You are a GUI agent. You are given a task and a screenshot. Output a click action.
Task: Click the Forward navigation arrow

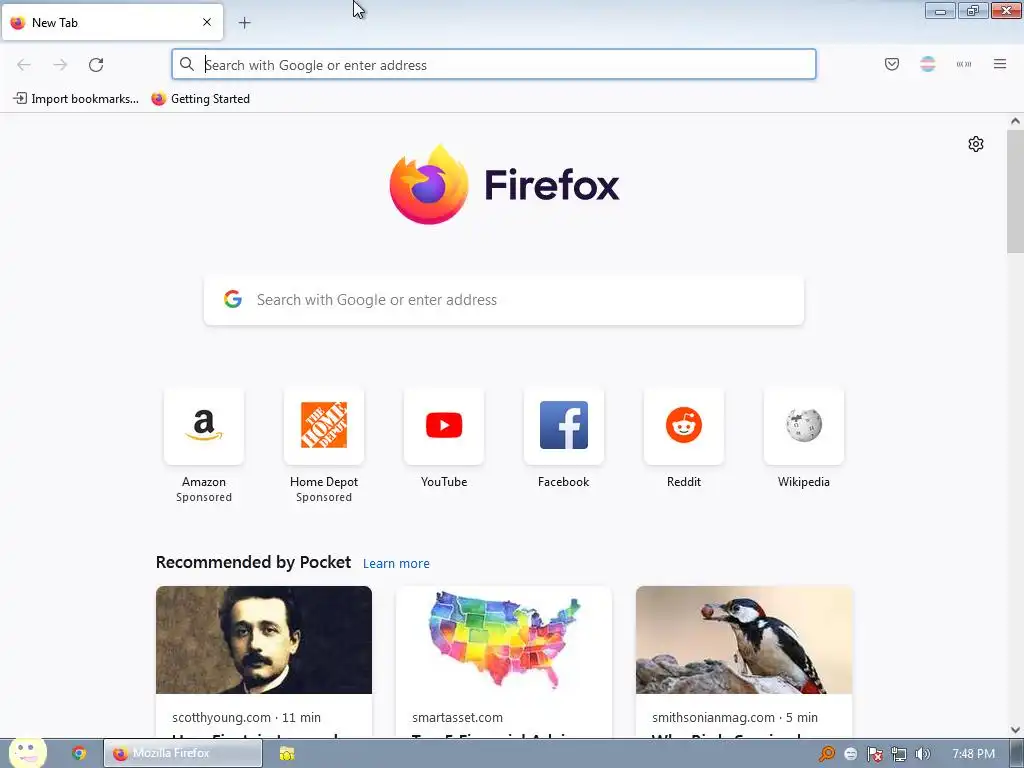click(x=60, y=65)
